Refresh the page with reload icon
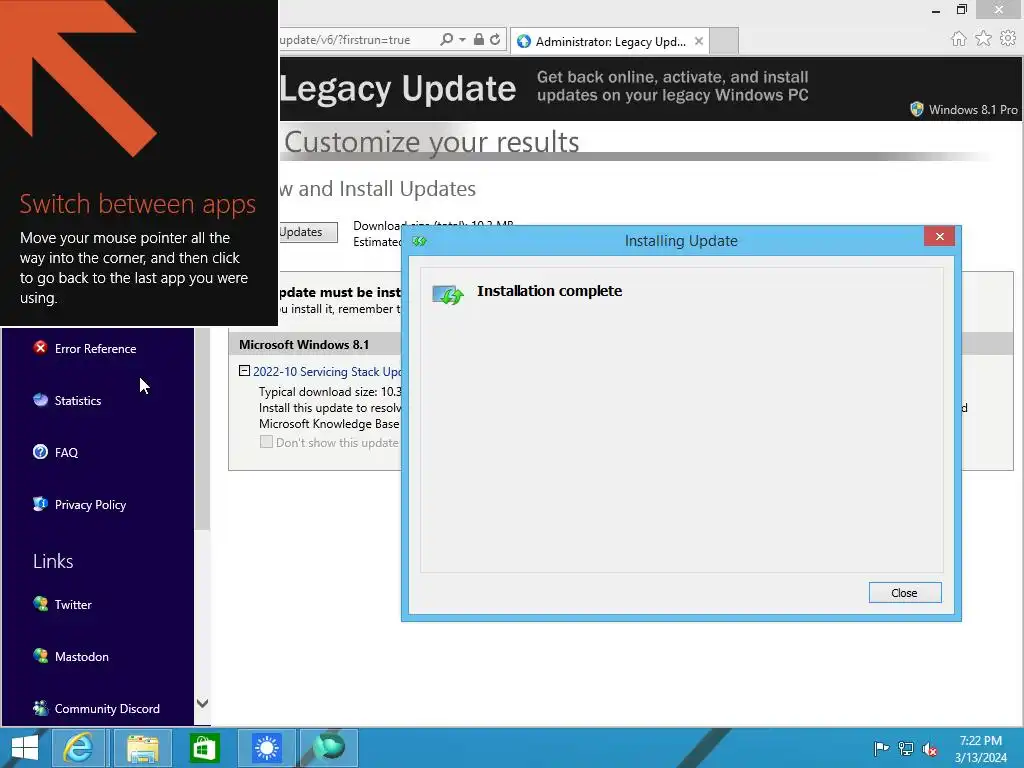The height and width of the screenshot is (768, 1024). click(495, 39)
